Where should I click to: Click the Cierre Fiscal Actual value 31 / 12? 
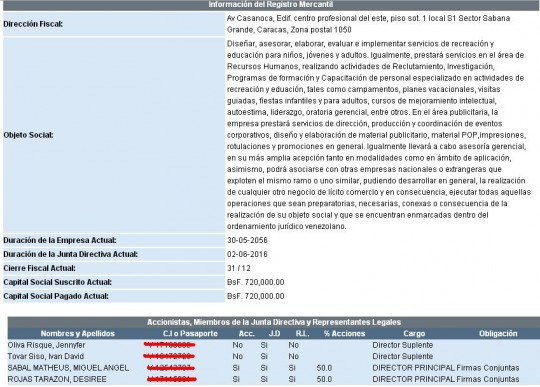(x=239, y=268)
